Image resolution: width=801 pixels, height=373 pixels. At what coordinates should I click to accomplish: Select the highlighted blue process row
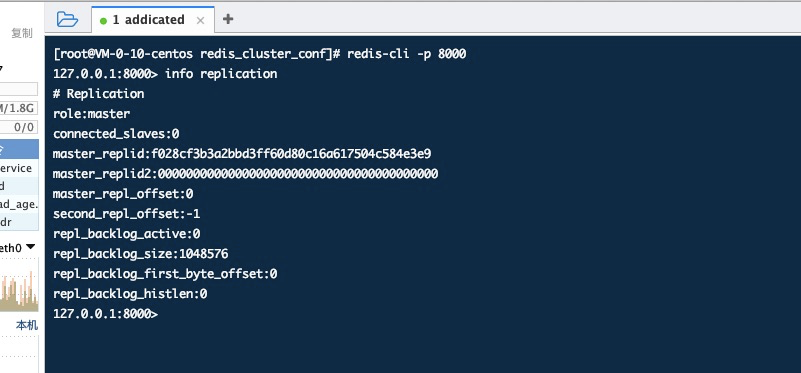[19, 149]
